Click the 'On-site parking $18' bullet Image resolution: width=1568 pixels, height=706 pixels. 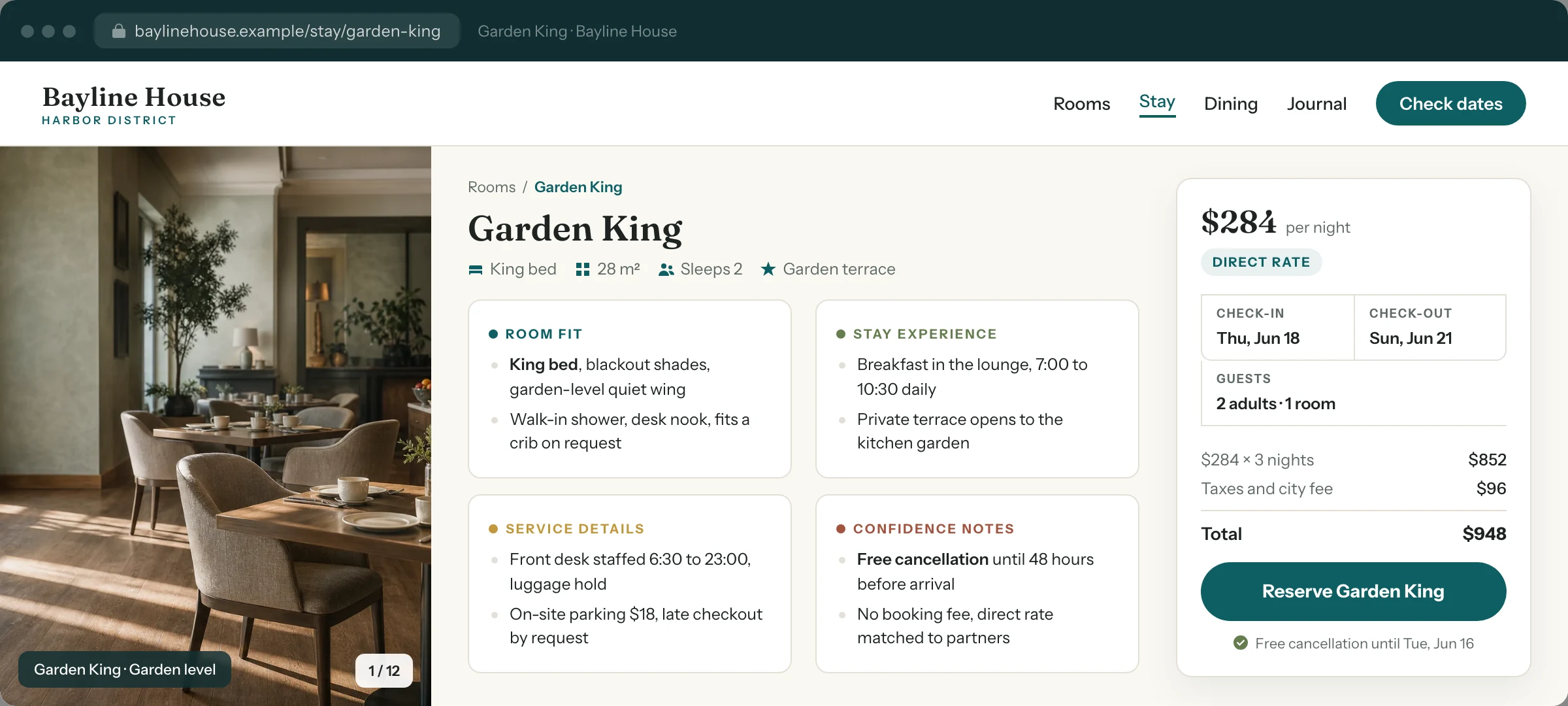click(636, 626)
